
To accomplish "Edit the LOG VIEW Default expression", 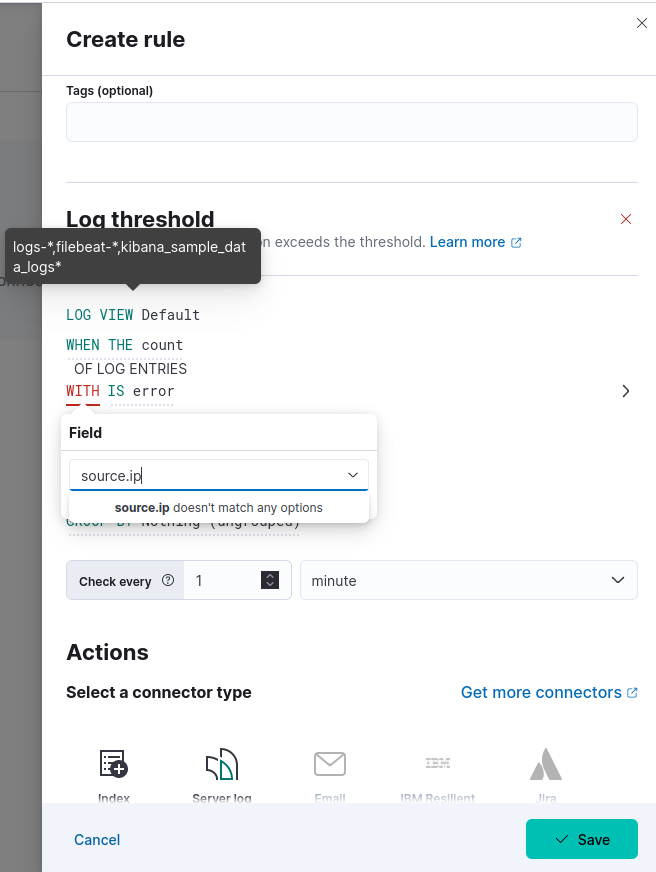I will (x=133, y=315).
